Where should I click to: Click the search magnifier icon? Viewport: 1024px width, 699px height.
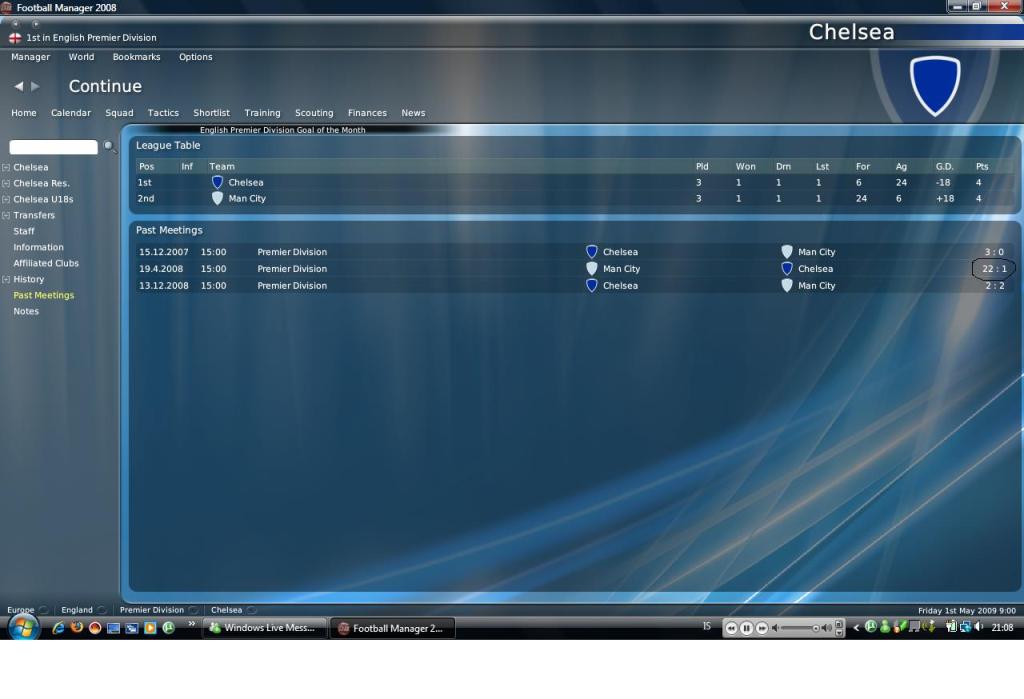tap(109, 147)
